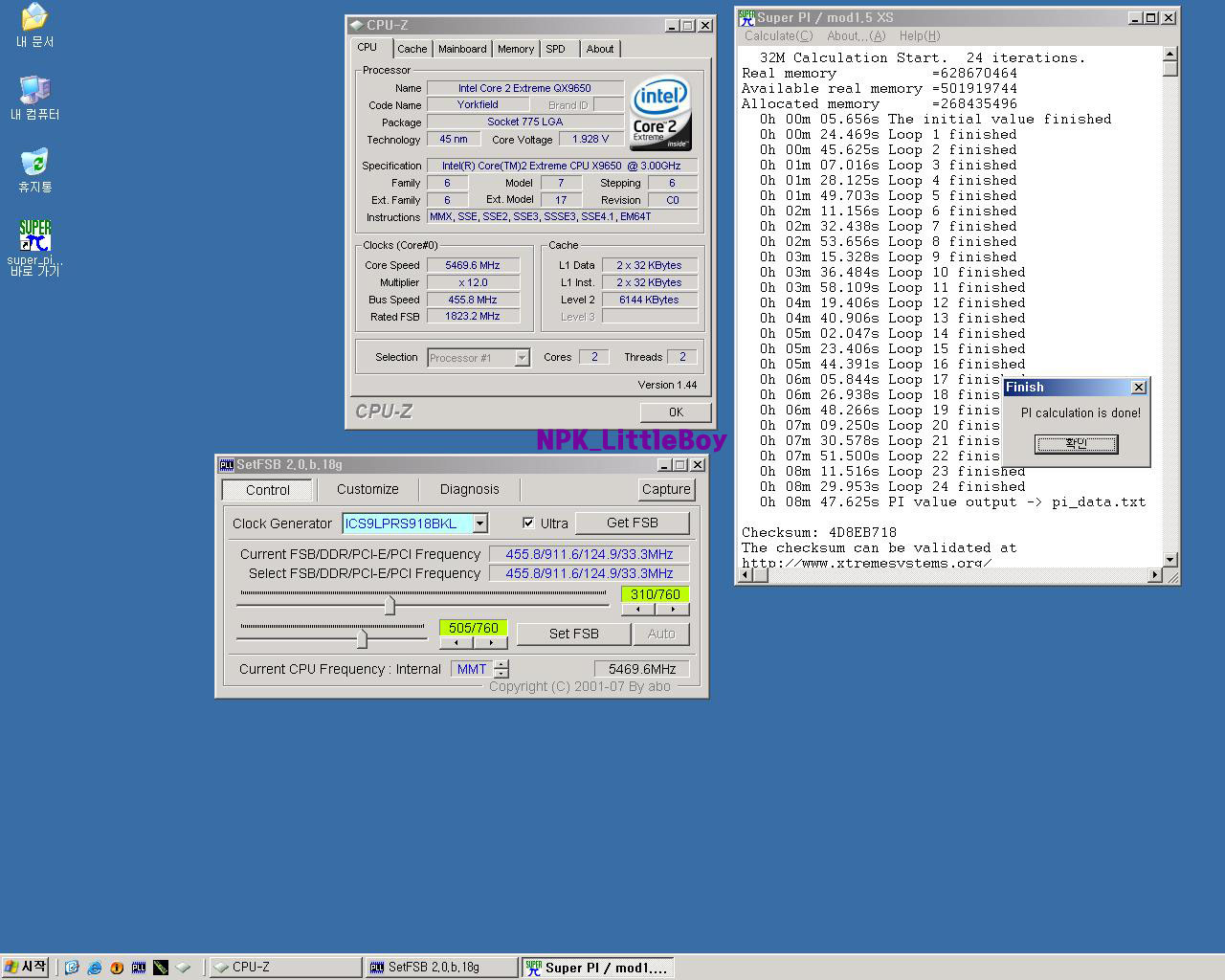Expand the Clock Generator dropdown in SetFSB
Viewport: 1225px width, 980px height.
click(x=480, y=523)
